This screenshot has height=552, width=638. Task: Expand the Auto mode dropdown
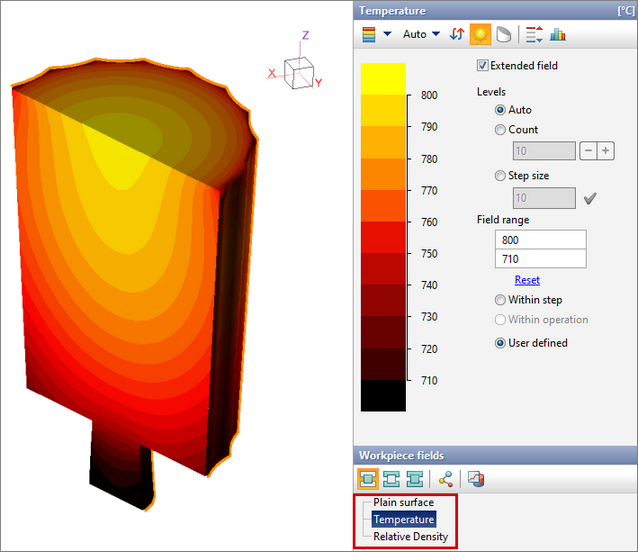421,34
